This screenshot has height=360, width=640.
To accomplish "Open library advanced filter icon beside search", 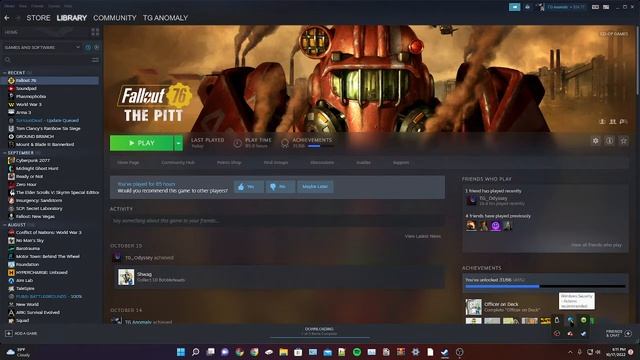I will pos(95,60).
